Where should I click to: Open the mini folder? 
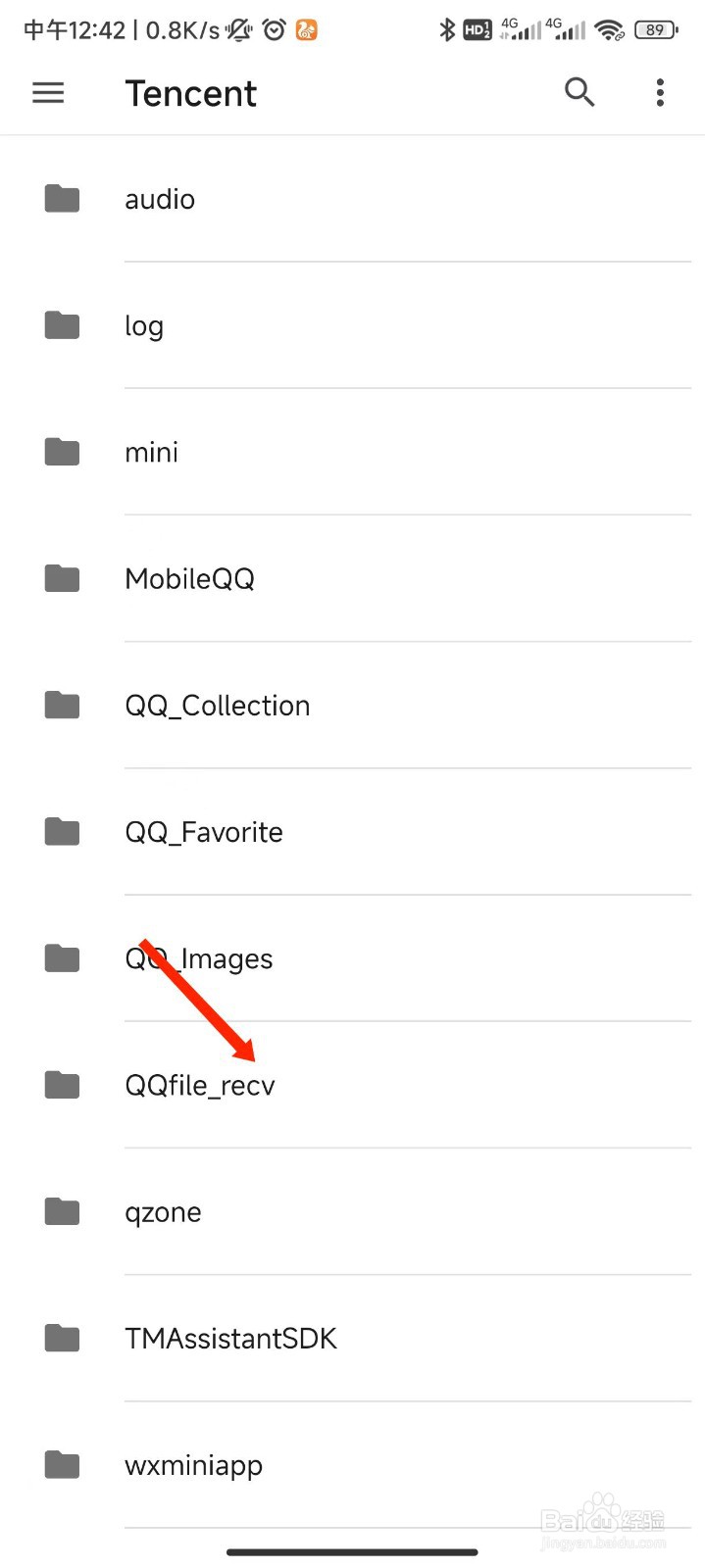[352, 452]
